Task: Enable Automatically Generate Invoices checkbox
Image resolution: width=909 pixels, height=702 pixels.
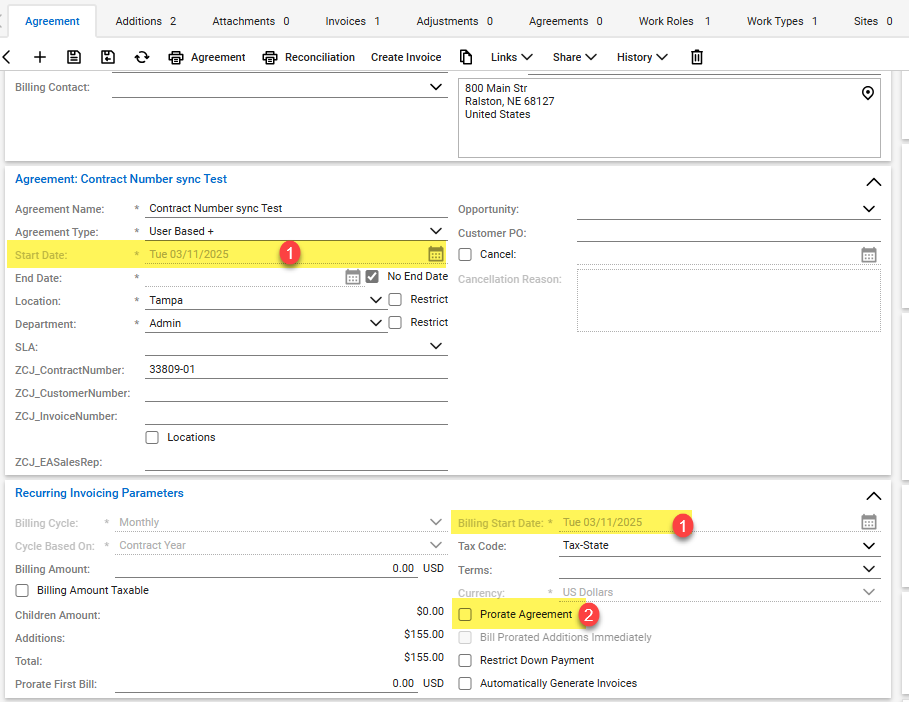Action: coord(465,683)
